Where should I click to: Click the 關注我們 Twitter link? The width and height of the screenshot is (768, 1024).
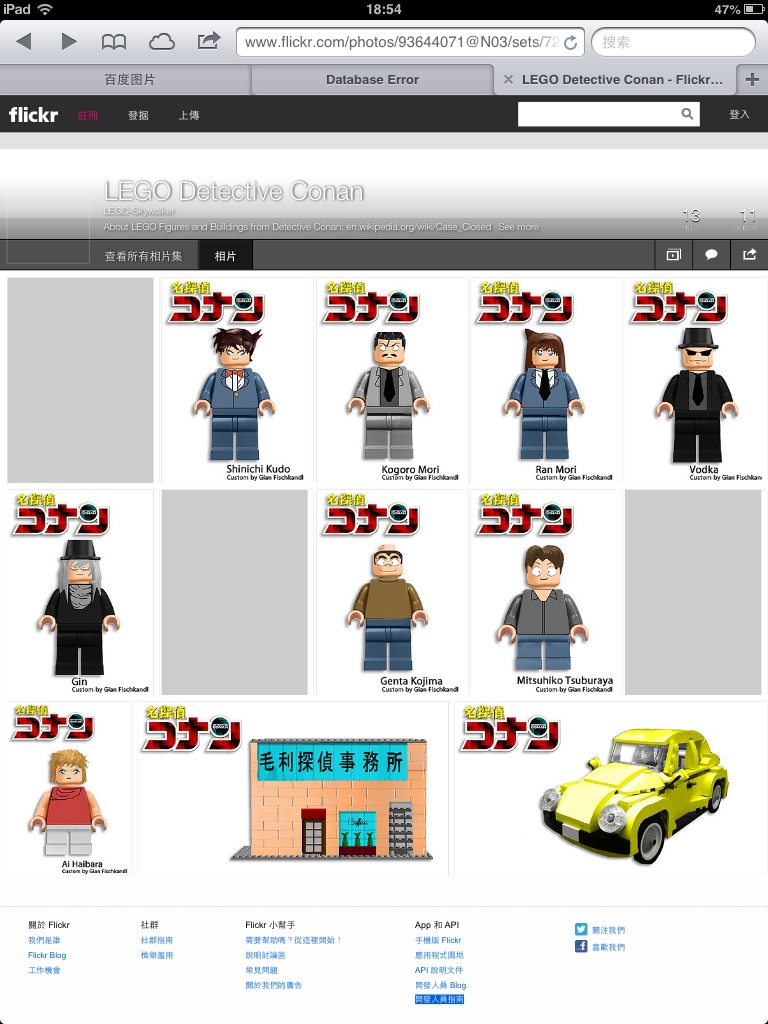pos(609,930)
